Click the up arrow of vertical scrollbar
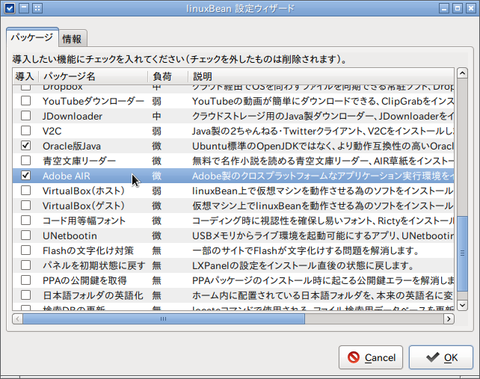This screenshot has height=379, width=480. 462,73
